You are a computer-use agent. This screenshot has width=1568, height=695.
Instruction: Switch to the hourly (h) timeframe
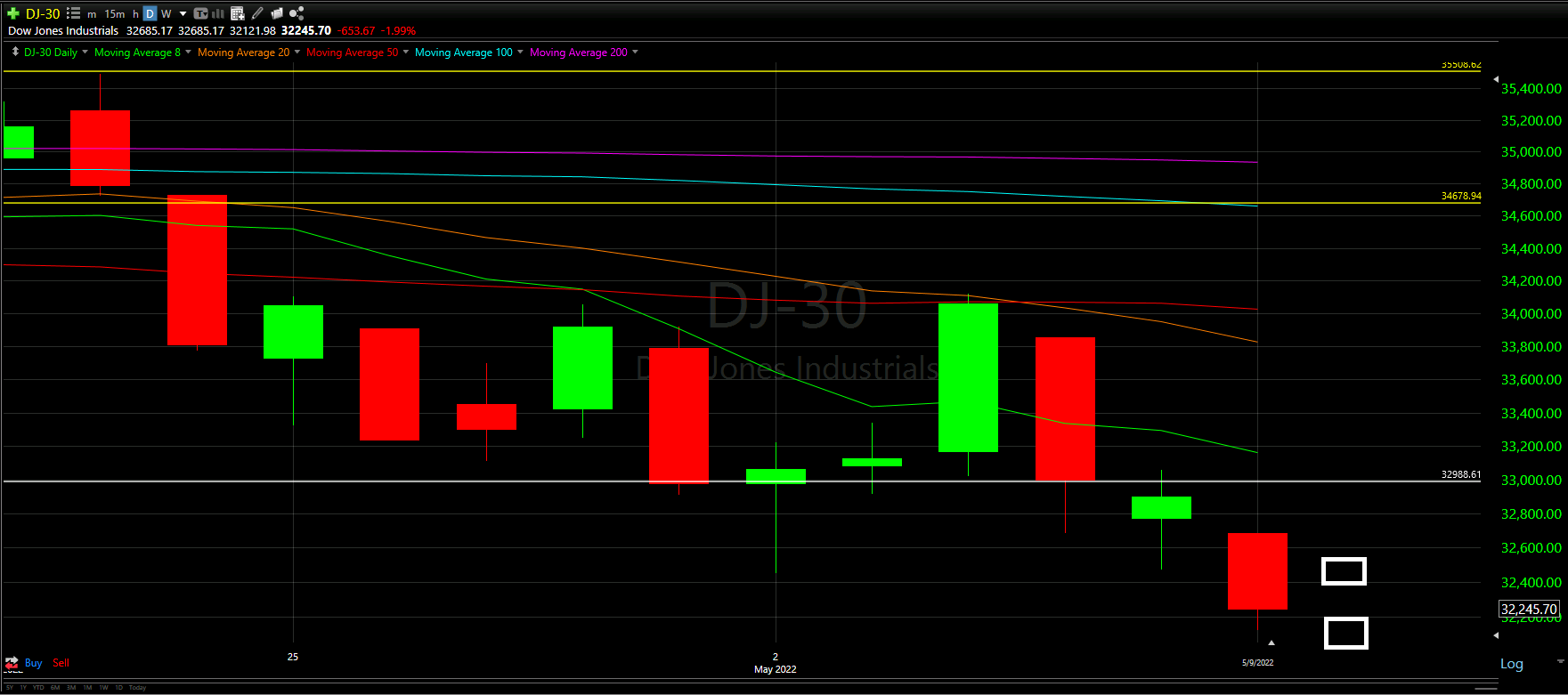coord(135,14)
